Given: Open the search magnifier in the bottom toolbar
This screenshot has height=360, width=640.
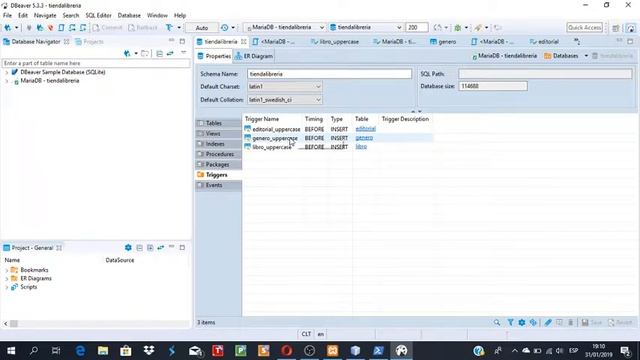Looking at the screenshot, I should (497, 322).
